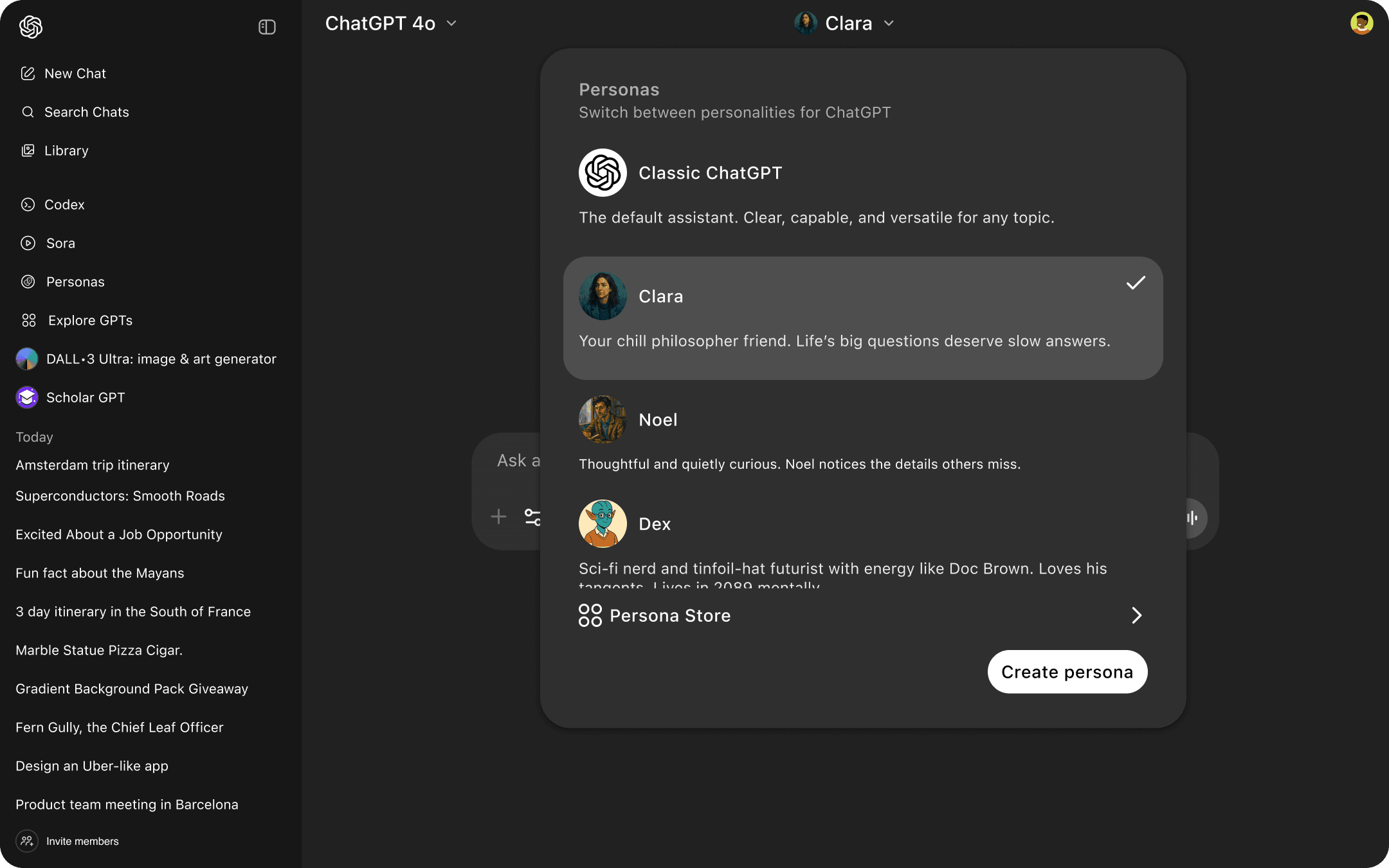
Task: Click the plus attach icon in prompt box
Action: coord(498,517)
